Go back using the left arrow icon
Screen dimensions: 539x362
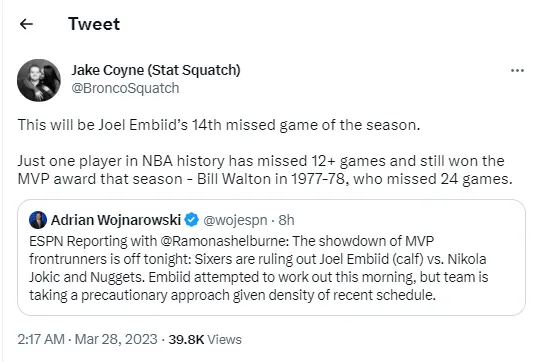26,24
